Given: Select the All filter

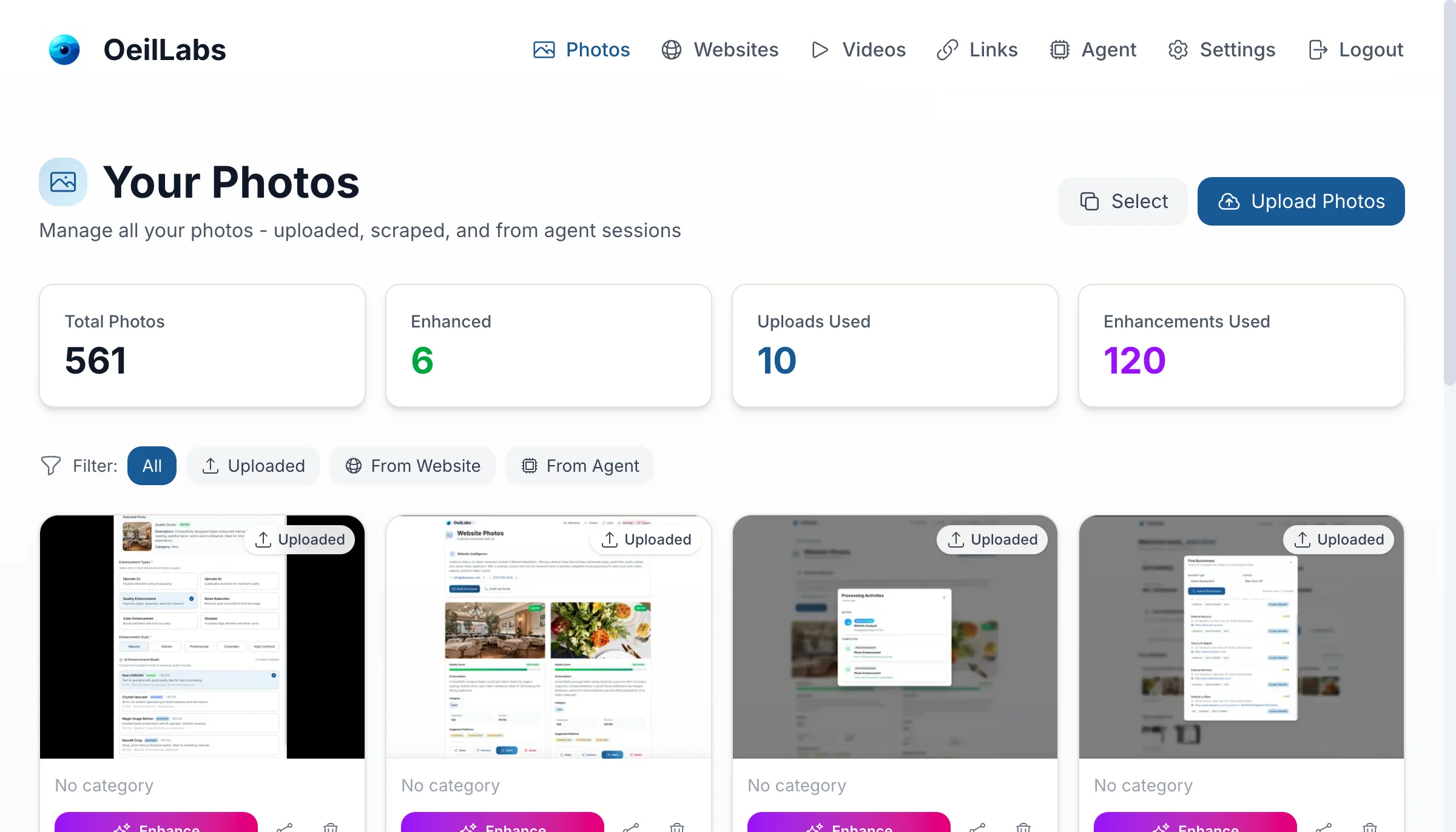Looking at the screenshot, I should tap(152, 466).
